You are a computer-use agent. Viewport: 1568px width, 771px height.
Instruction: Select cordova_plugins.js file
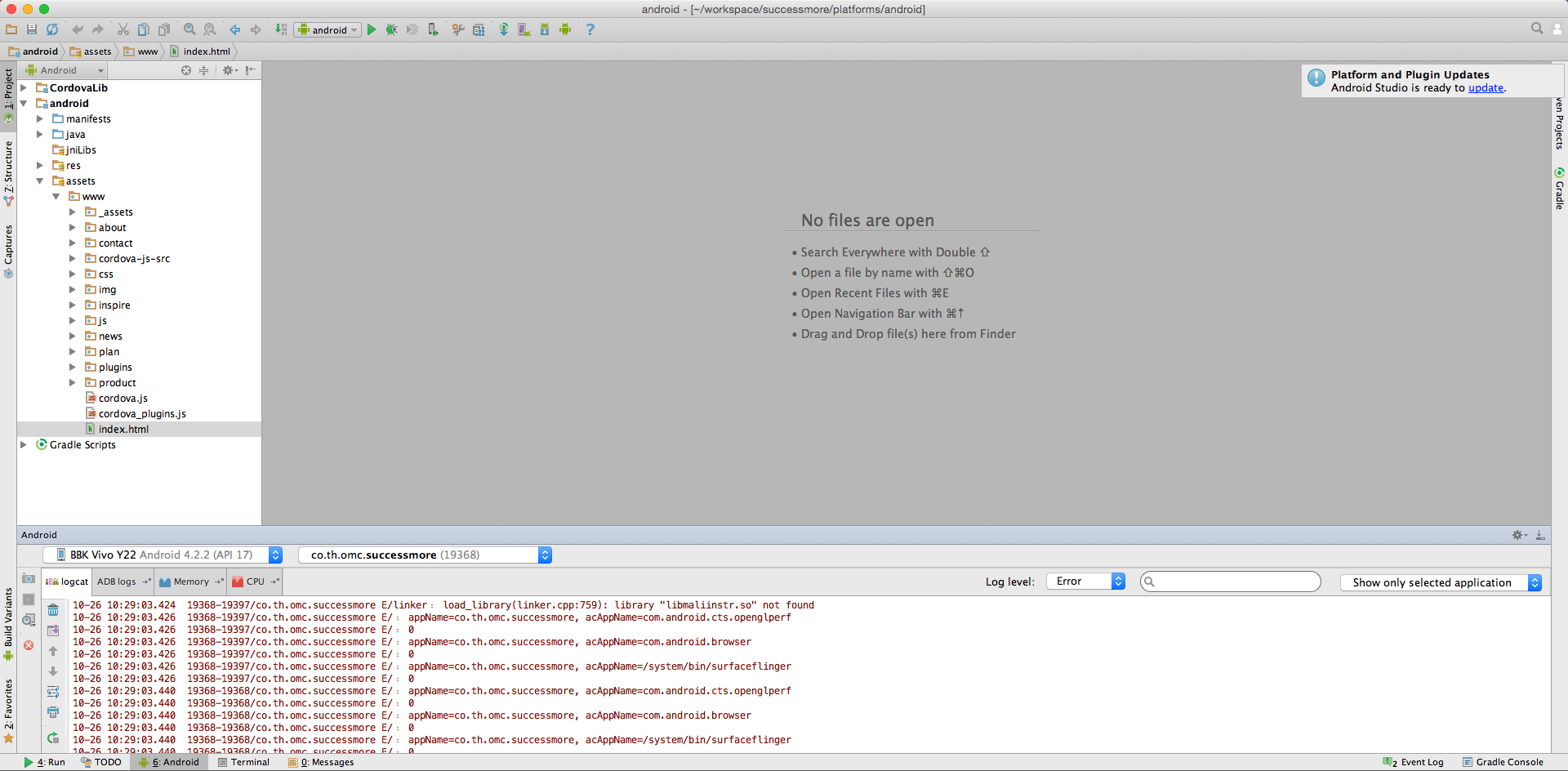[142, 414]
